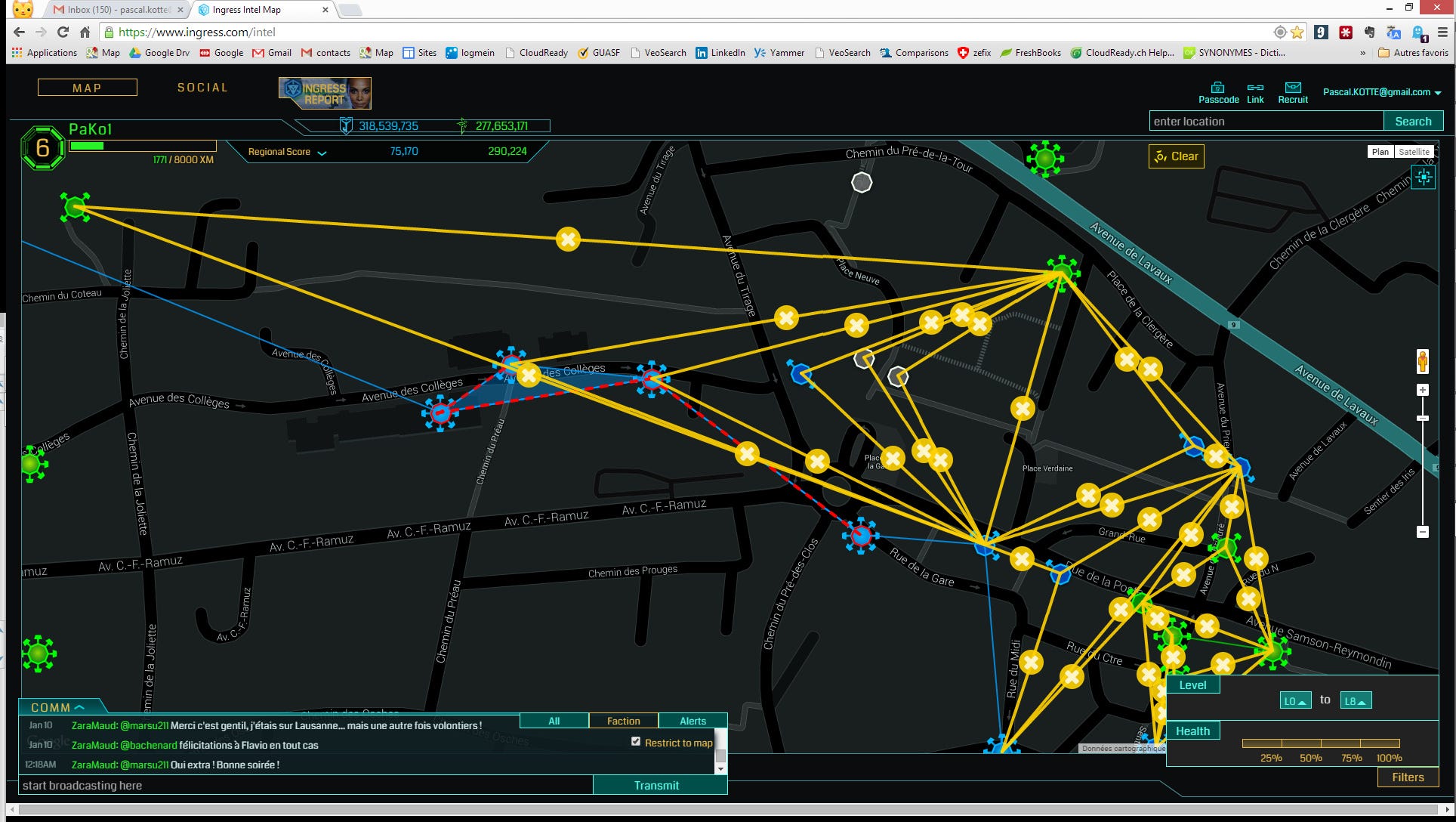Click the map geolocation crosshair button
Image resolution: width=1456 pixels, height=822 pixels.
point(1424,178)
